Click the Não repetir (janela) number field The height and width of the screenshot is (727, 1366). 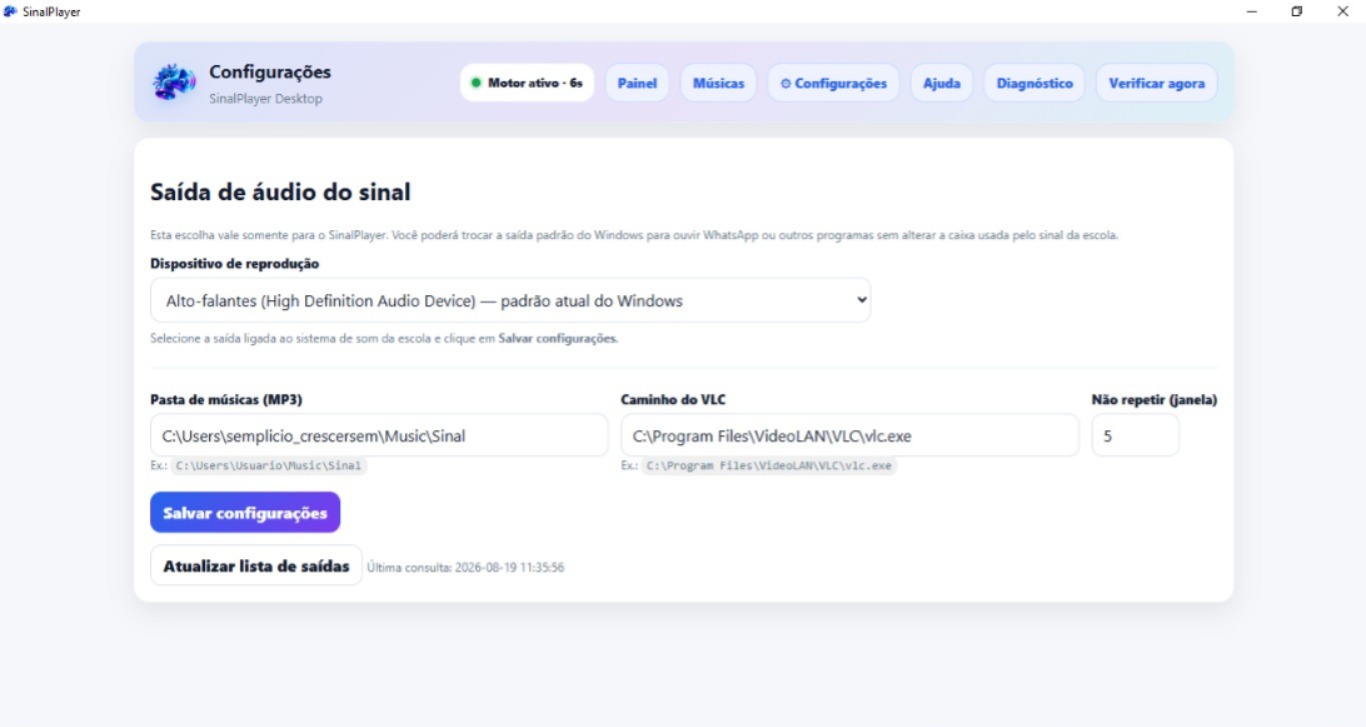(1135, 436)
